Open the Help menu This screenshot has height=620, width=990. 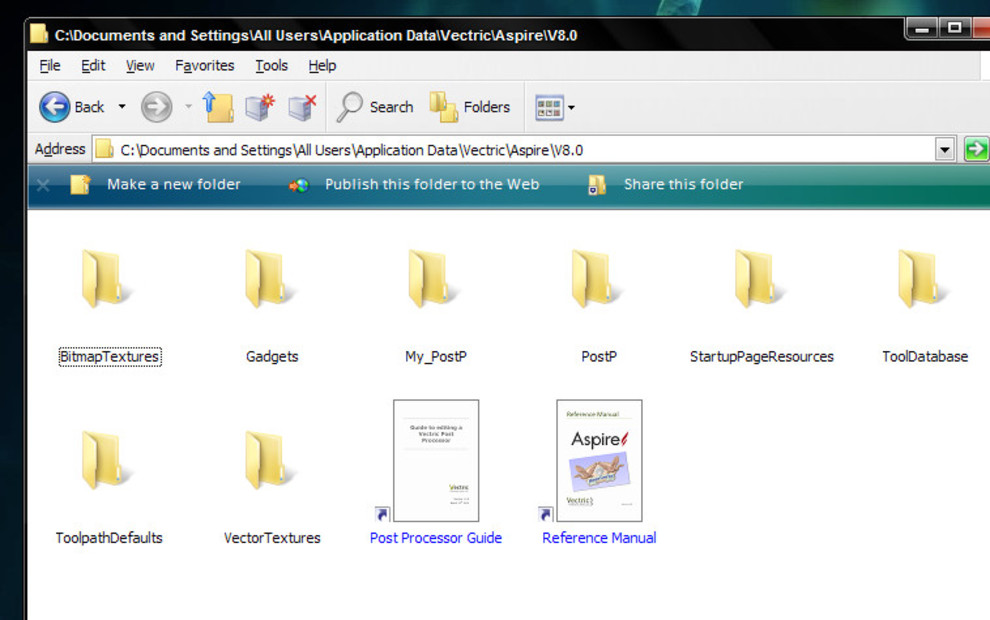(x=322, y=66)
